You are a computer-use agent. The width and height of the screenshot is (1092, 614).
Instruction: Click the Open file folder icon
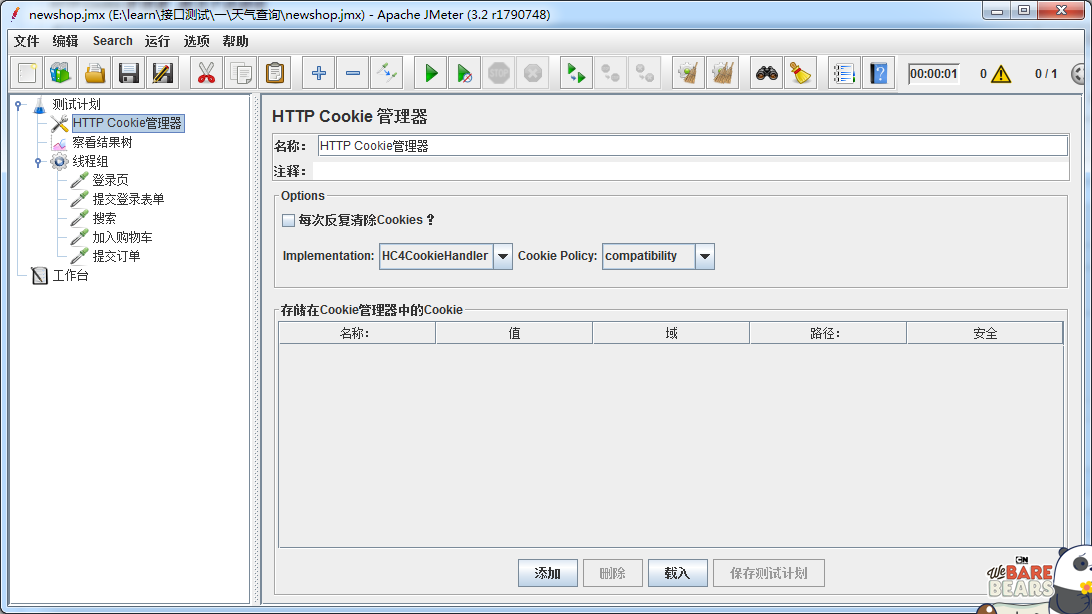(95, 73)
